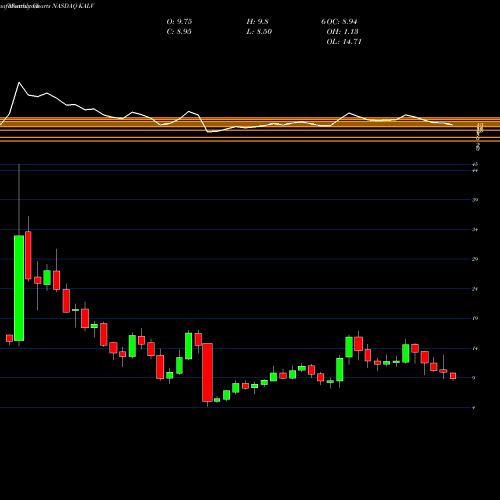Click the high price text "H: 9.8"

pos(257,22)
